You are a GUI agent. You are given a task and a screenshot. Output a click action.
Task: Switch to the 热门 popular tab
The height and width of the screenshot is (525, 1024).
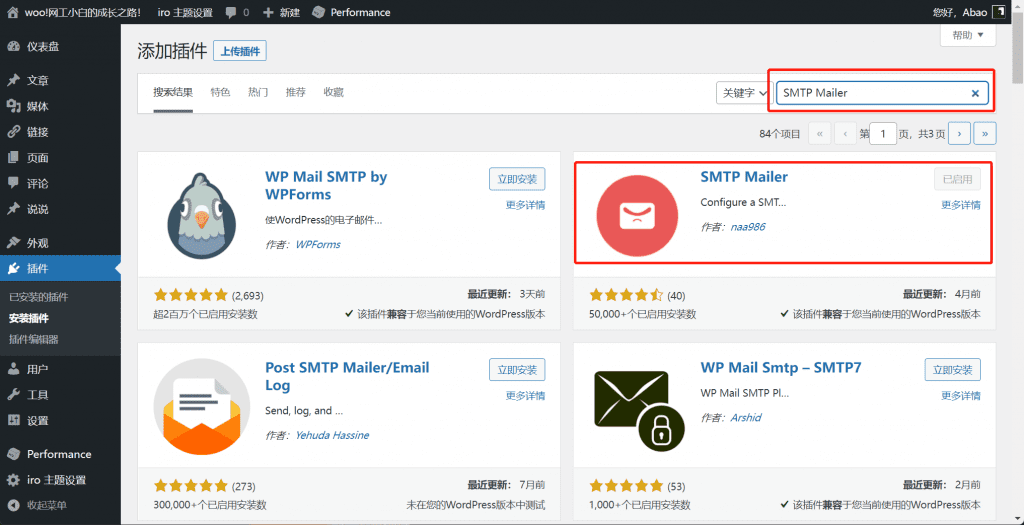(x=258, y=92)
